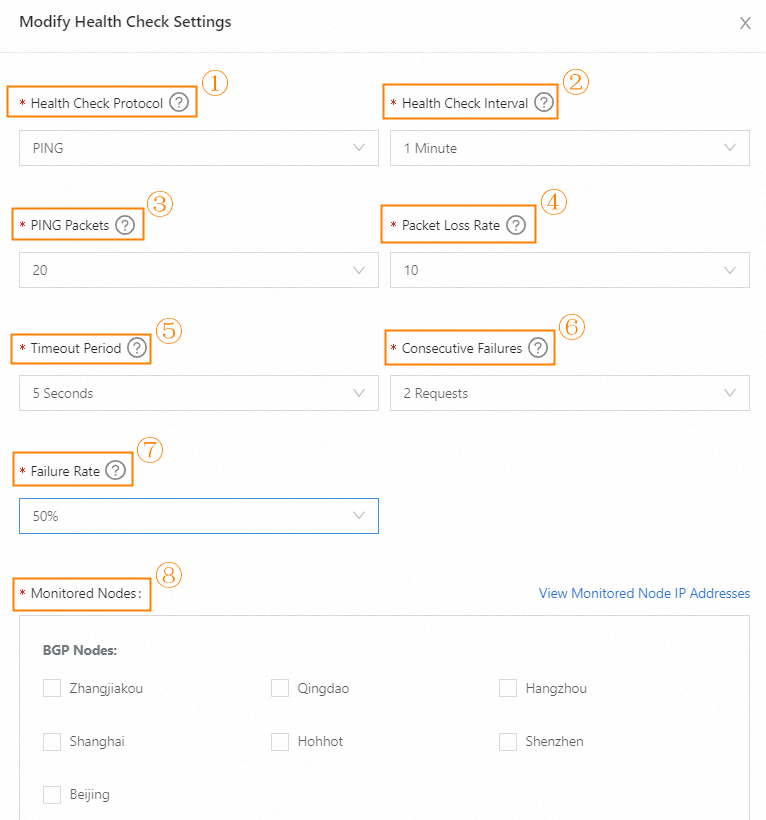This screenshot has width=766, height=820.
Task: Open the PING Packets help tooltip
Action: click(x=125, y=225)
